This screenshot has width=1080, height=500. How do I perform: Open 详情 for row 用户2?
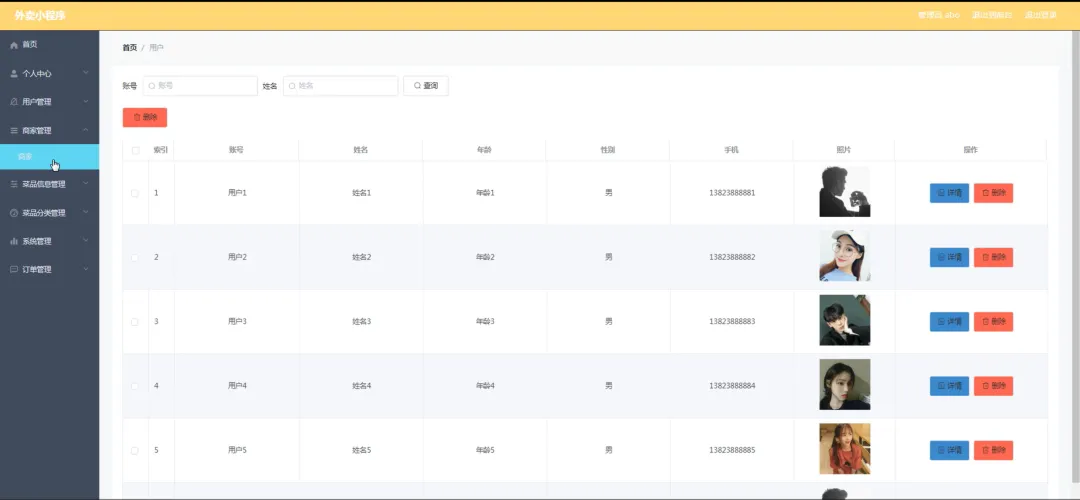(949, 258)
